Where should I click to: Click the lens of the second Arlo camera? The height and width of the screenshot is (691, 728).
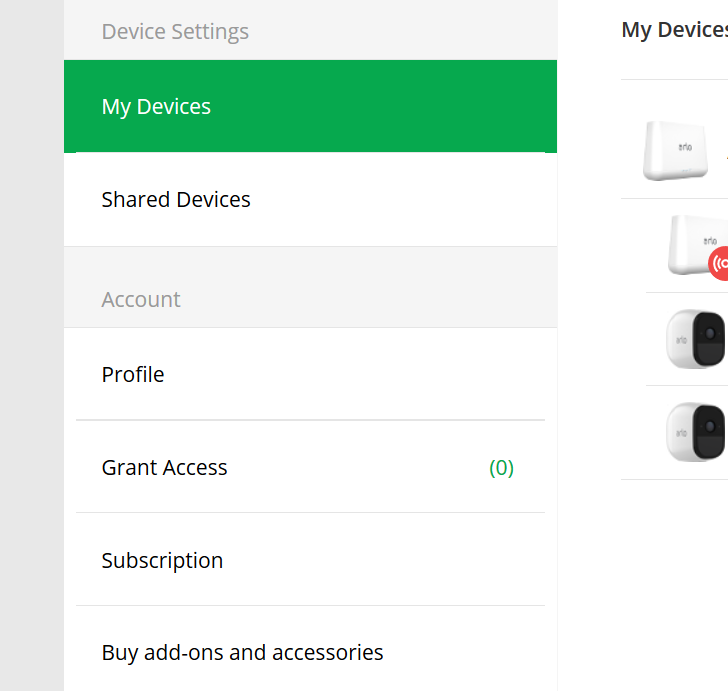(710, 426)
